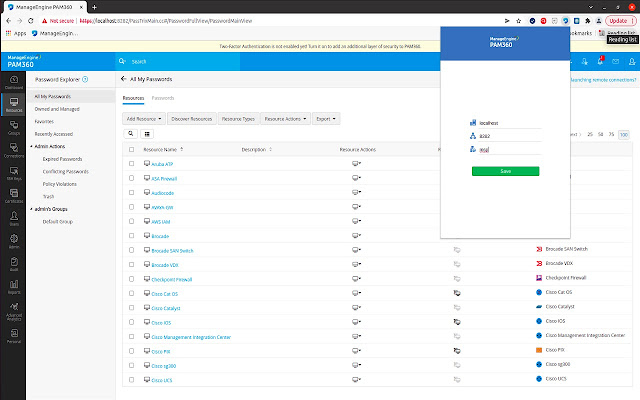Check the Aruba ATP row checkbox
The width and height of the screenshot is (640, 400).
click(131, 163)
